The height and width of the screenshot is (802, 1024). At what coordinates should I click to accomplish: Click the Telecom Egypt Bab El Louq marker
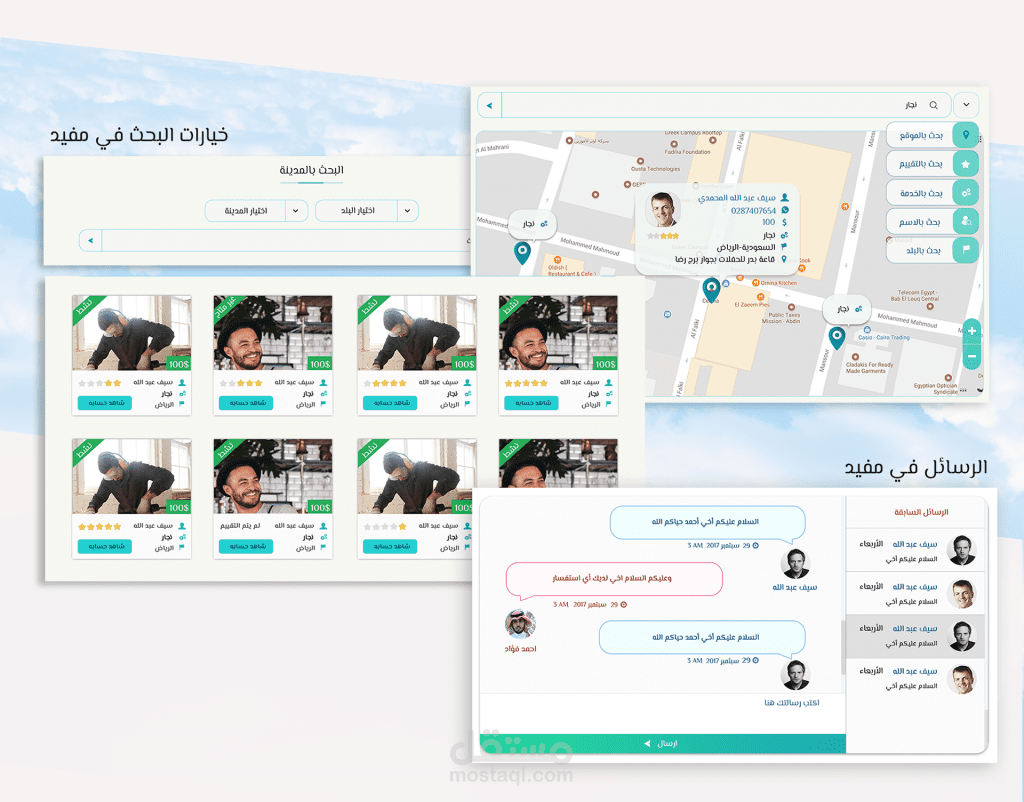coord(930,306)
